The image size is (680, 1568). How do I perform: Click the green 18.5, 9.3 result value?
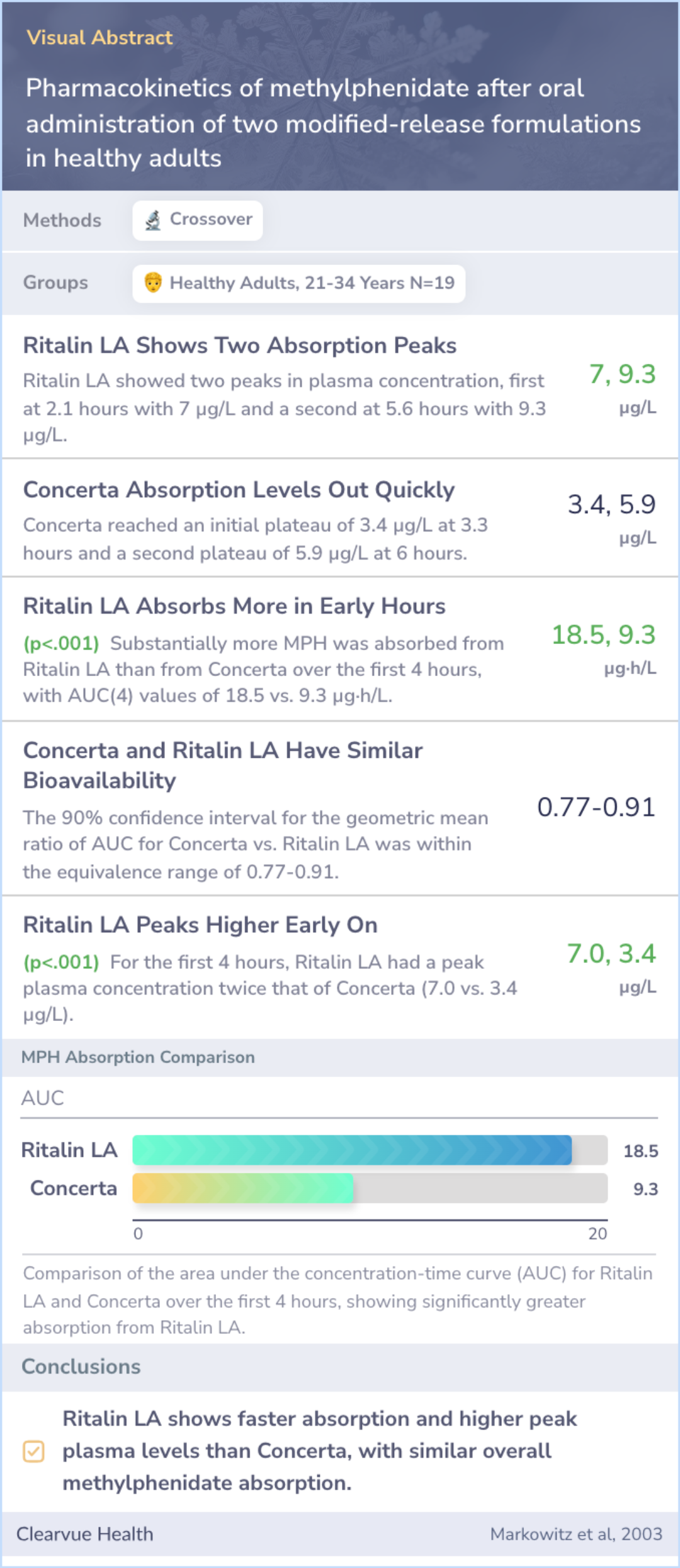tap(604, 635)
